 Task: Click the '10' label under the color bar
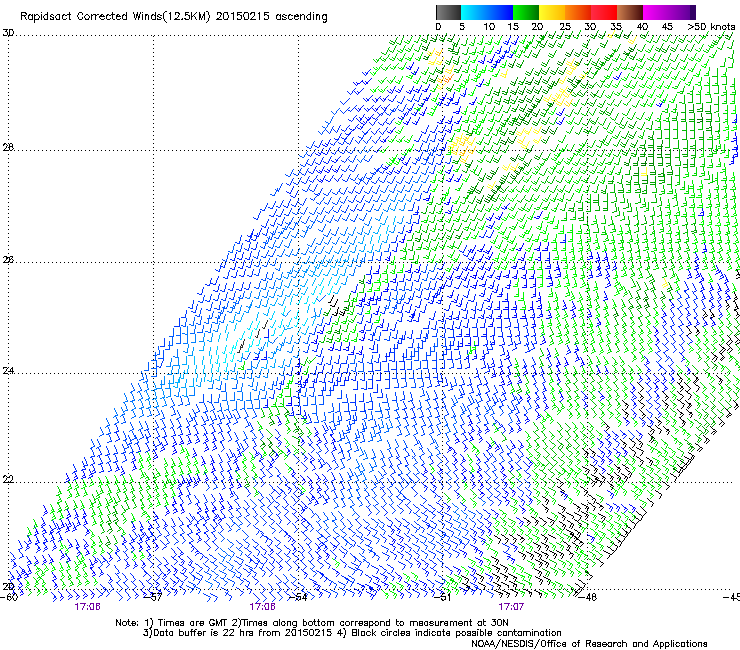pyautogui.click(x=489, y=27)
